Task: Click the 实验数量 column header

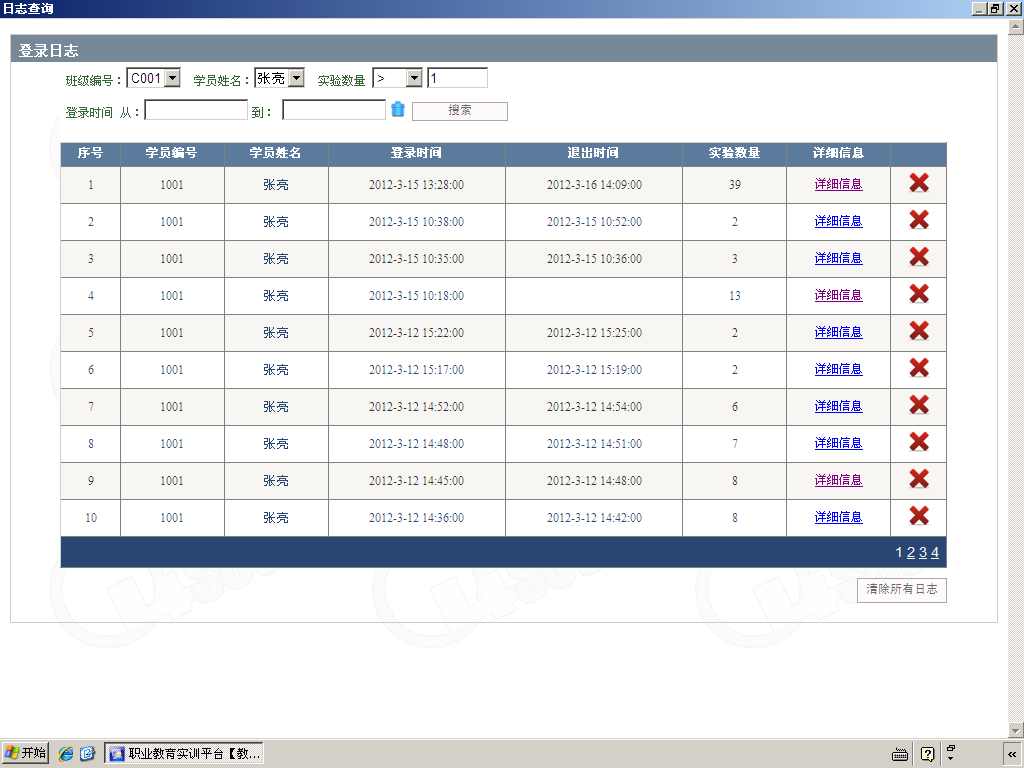Action: tap(734, 153)
